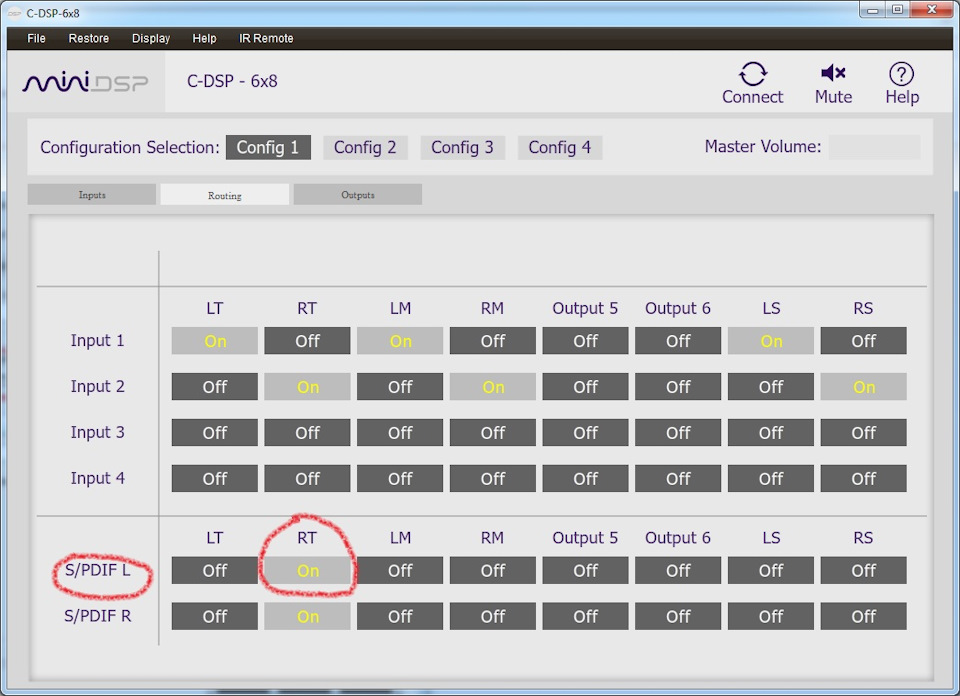This screenshot has width=960, height=696.
Task: Open the IR Remote menu
Action: 266,38
